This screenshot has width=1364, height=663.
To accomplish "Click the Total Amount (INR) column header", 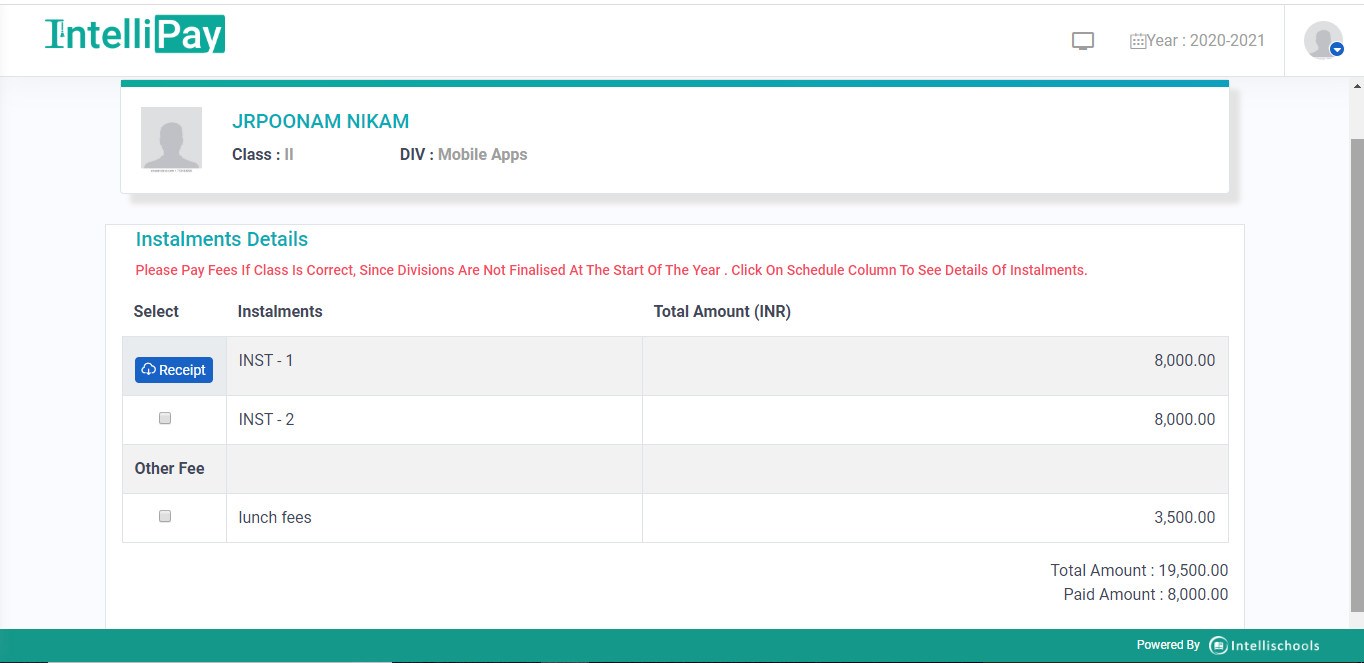I will (722, 312).
